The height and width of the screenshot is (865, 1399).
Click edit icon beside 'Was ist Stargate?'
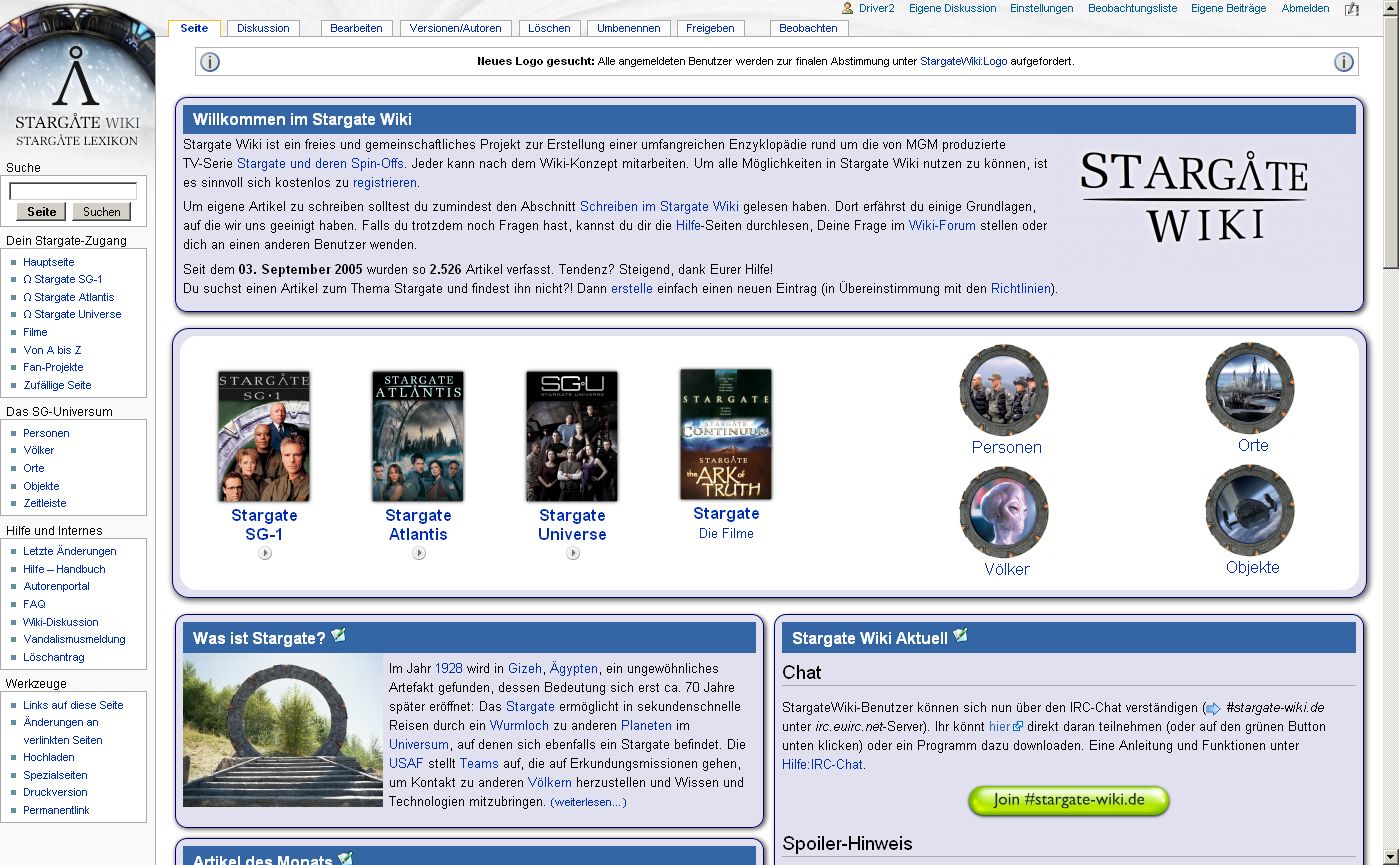pos(339,636)
